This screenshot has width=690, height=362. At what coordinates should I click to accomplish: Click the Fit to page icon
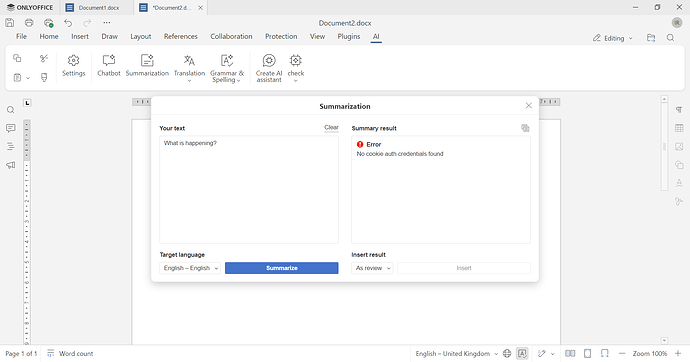coord(587,353)
